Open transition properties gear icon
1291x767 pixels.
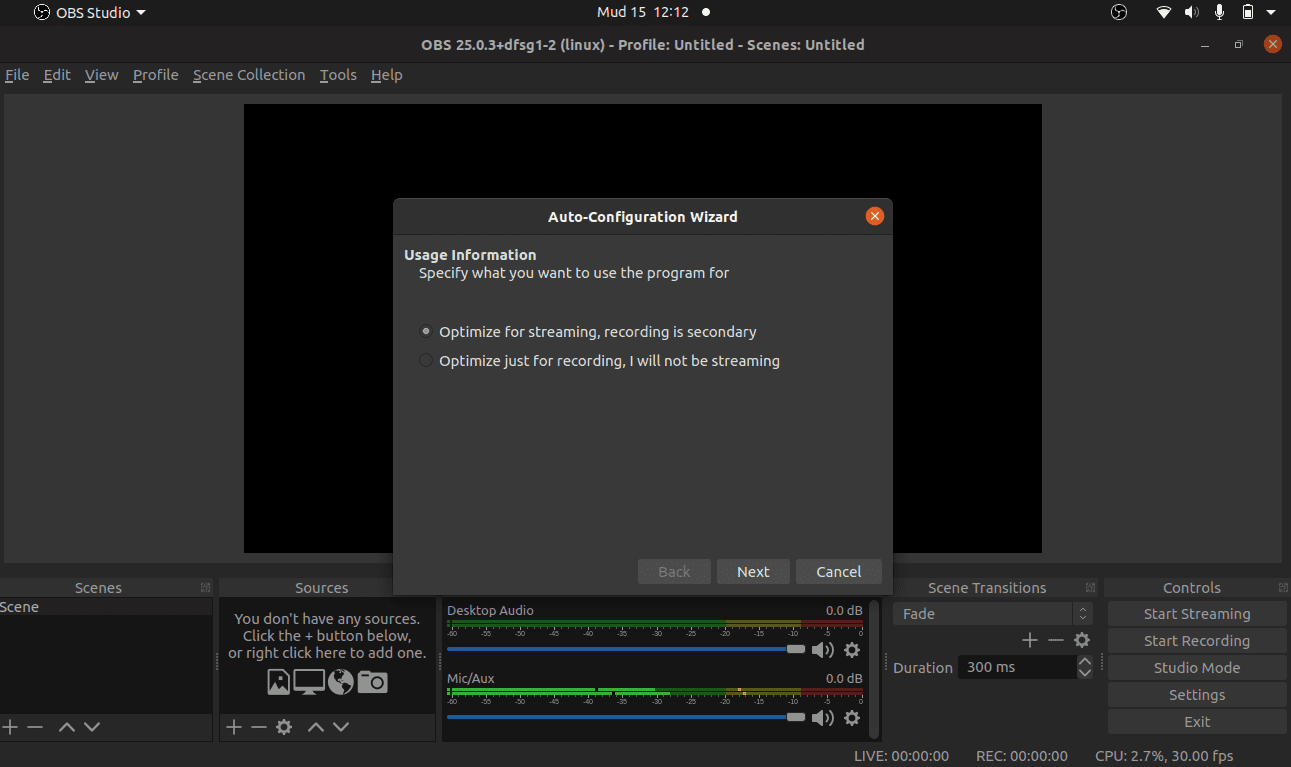(1082, 640)
